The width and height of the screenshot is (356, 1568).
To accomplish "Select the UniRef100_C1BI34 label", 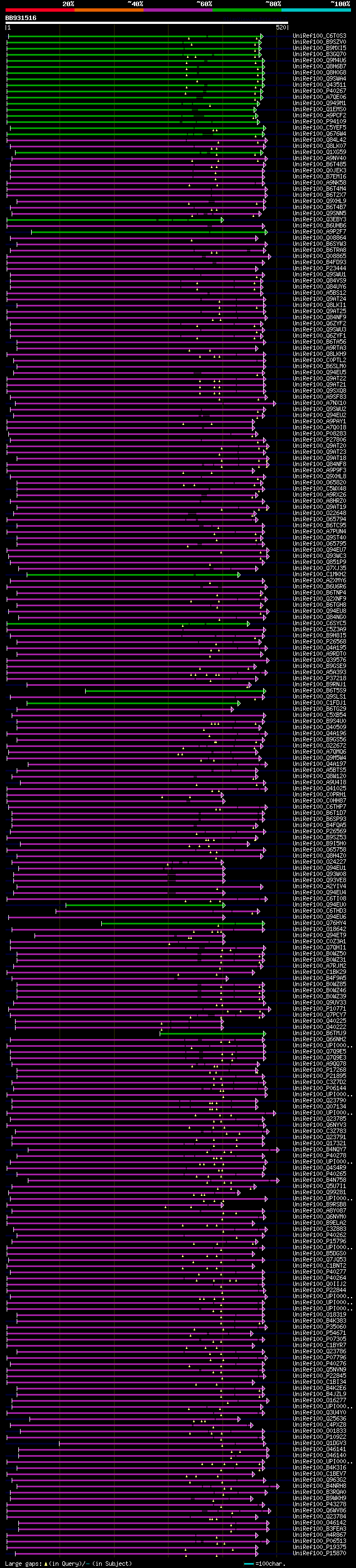I will point(319,1382).
